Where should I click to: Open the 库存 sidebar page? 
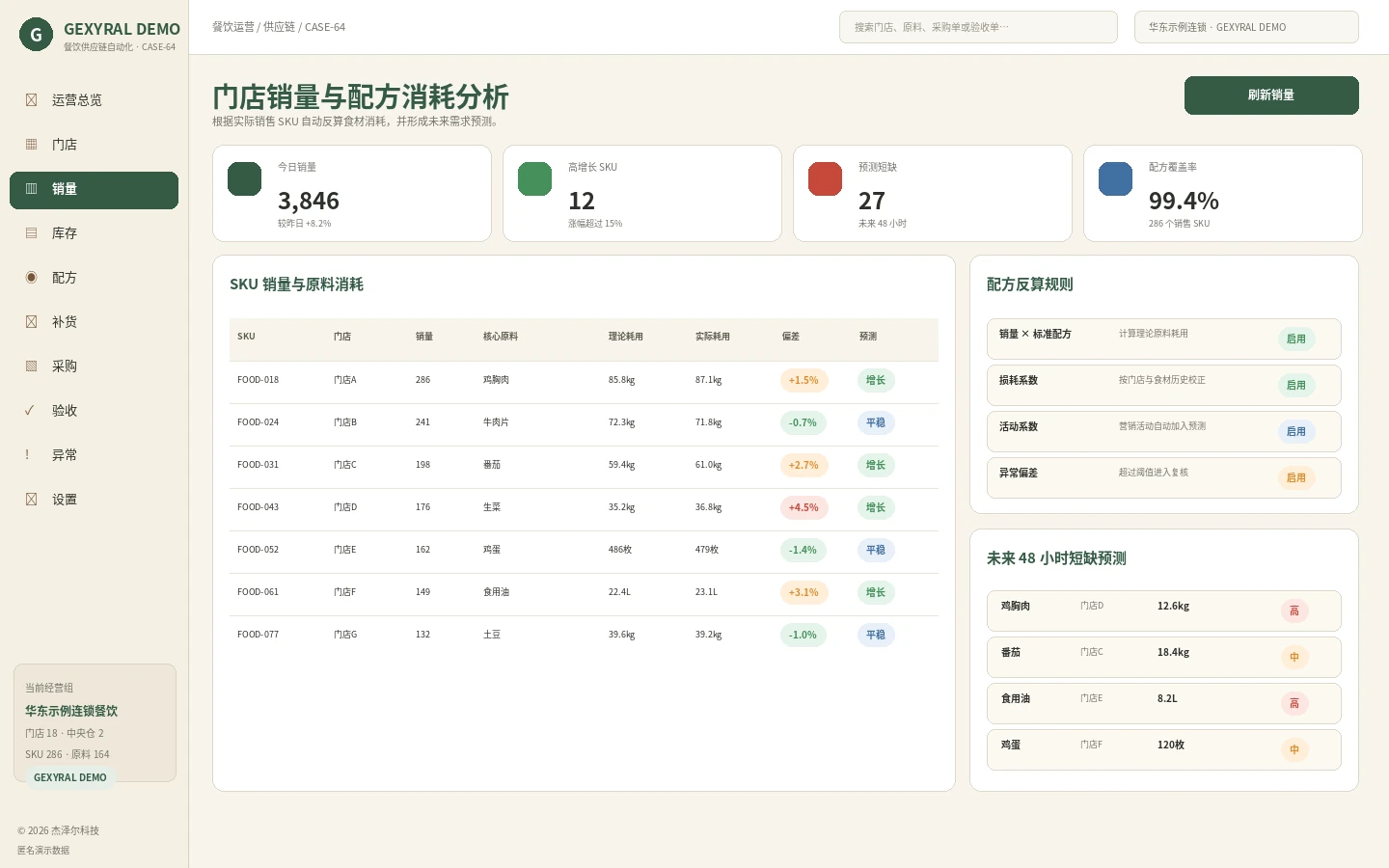94,233
